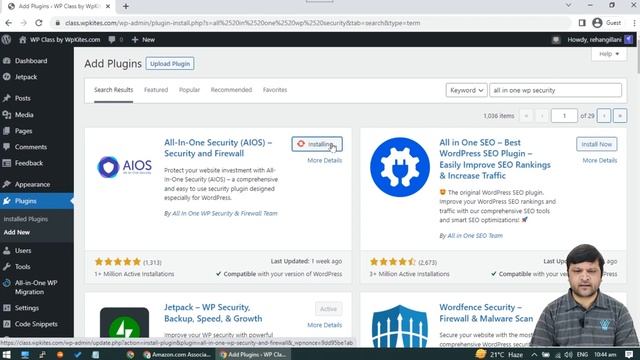Open the New content menu

click(x=143, y=40)
